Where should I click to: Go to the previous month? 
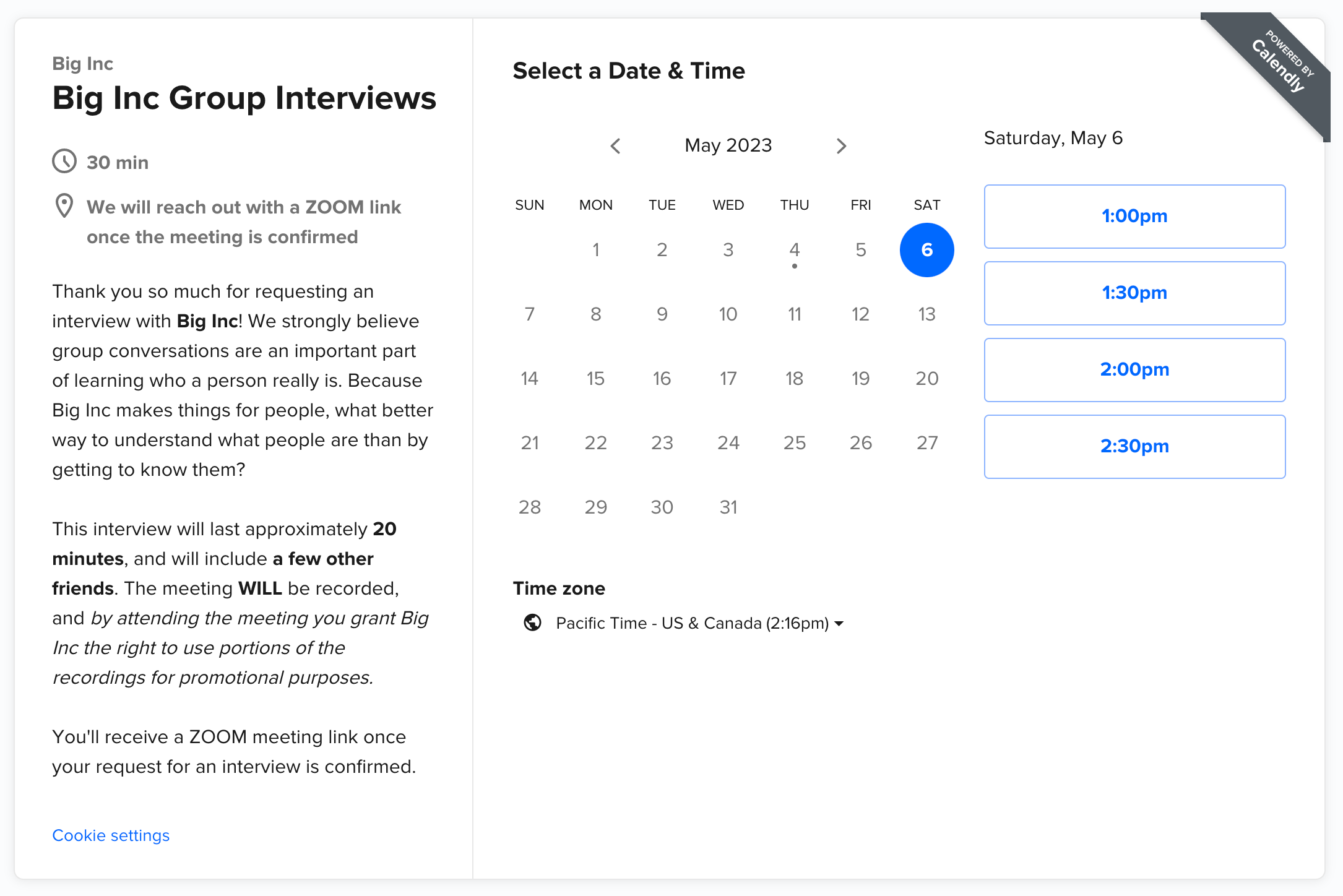615,146
